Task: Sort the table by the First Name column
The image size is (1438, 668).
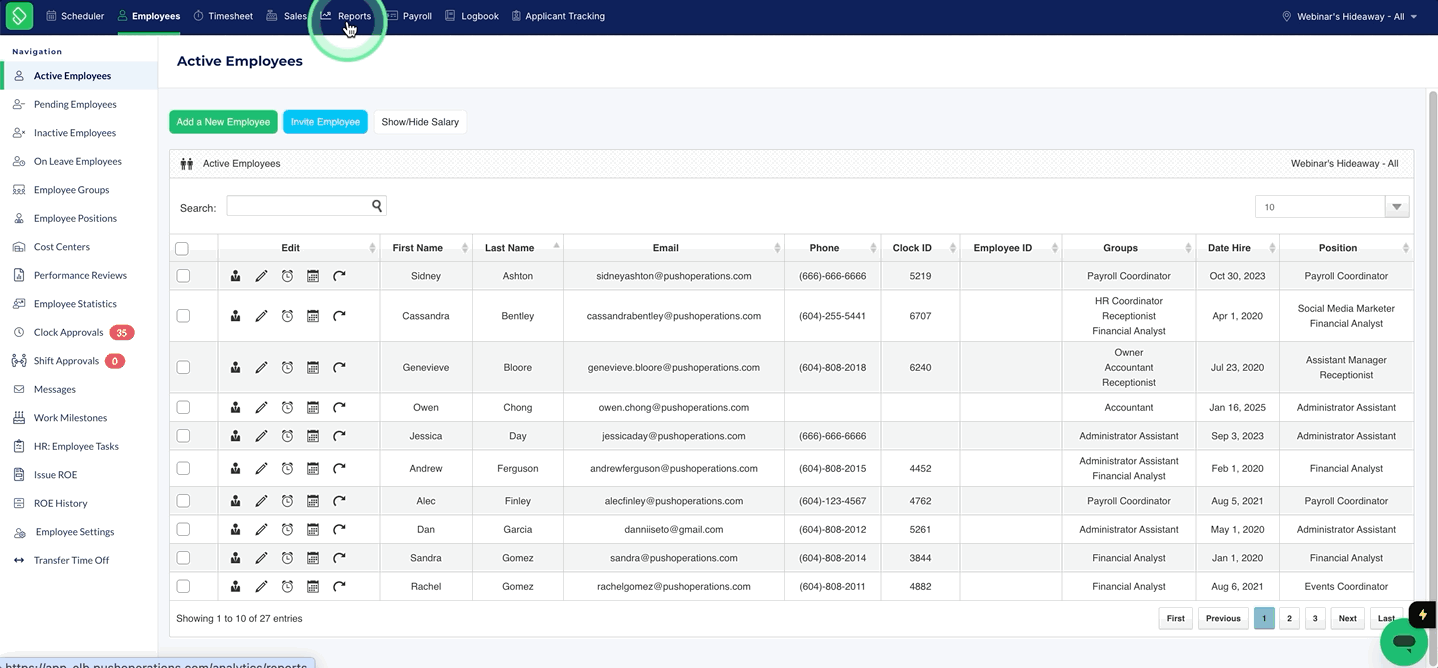Action: pos(426,248)
